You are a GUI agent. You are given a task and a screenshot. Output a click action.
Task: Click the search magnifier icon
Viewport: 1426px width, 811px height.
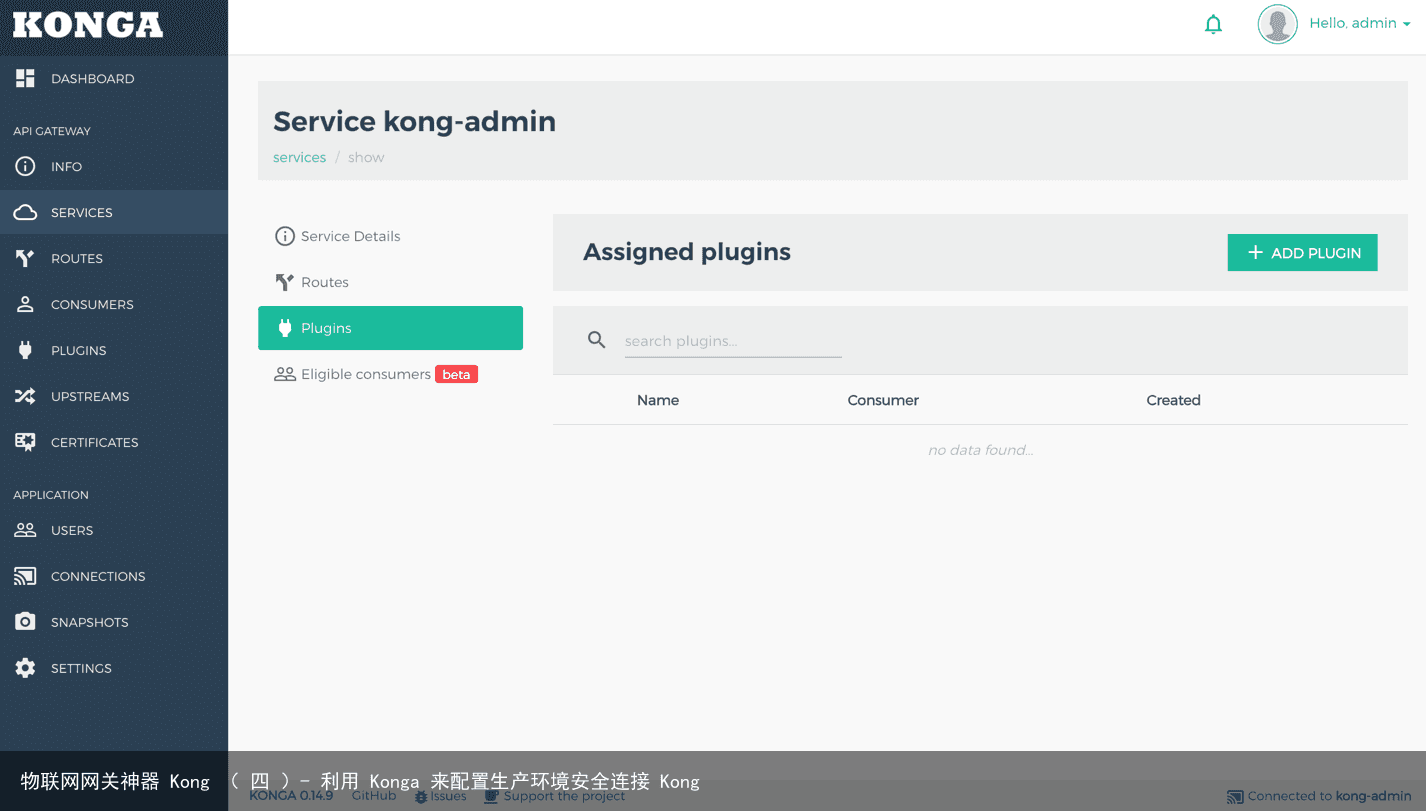click(596, 340)
